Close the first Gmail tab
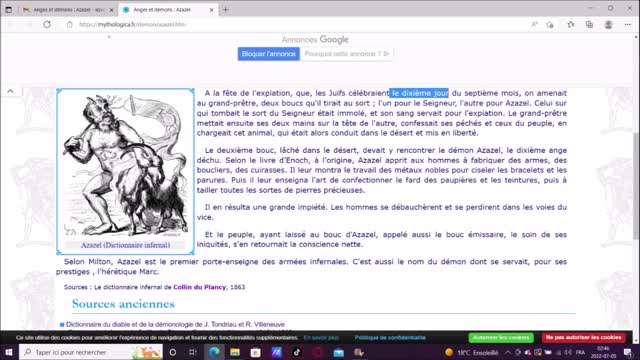Viewport: 640px width, 360px height. [x=111, y=9]
